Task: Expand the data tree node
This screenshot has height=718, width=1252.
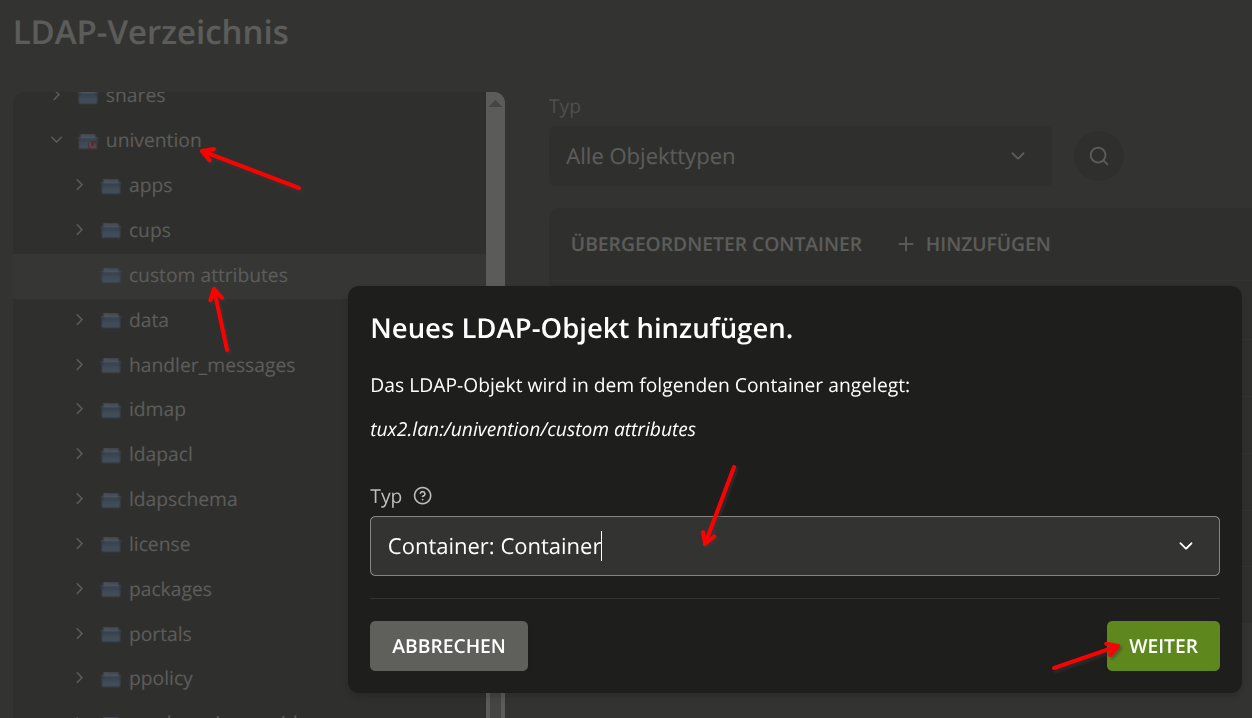Action: 80,320
